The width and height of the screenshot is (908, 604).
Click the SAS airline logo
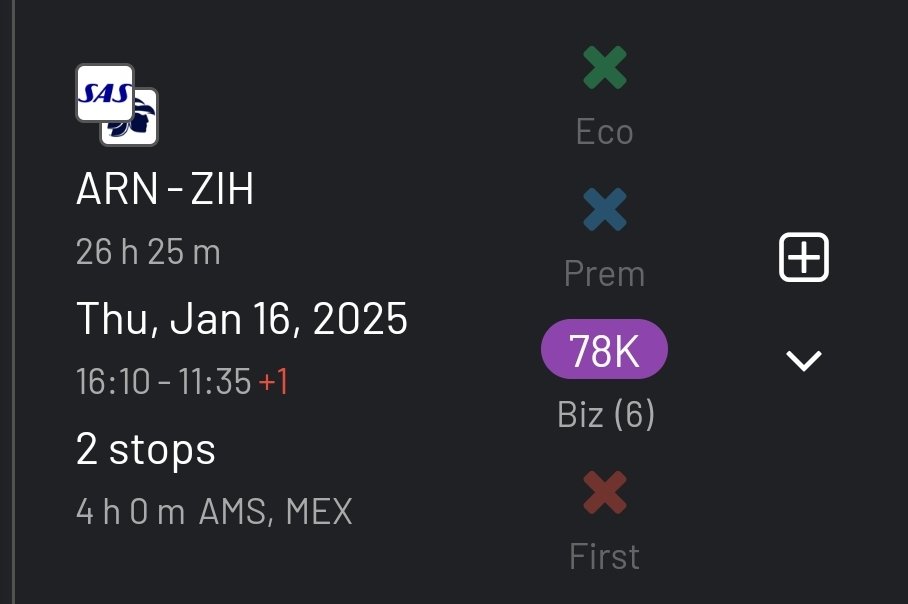click(103, 91)
